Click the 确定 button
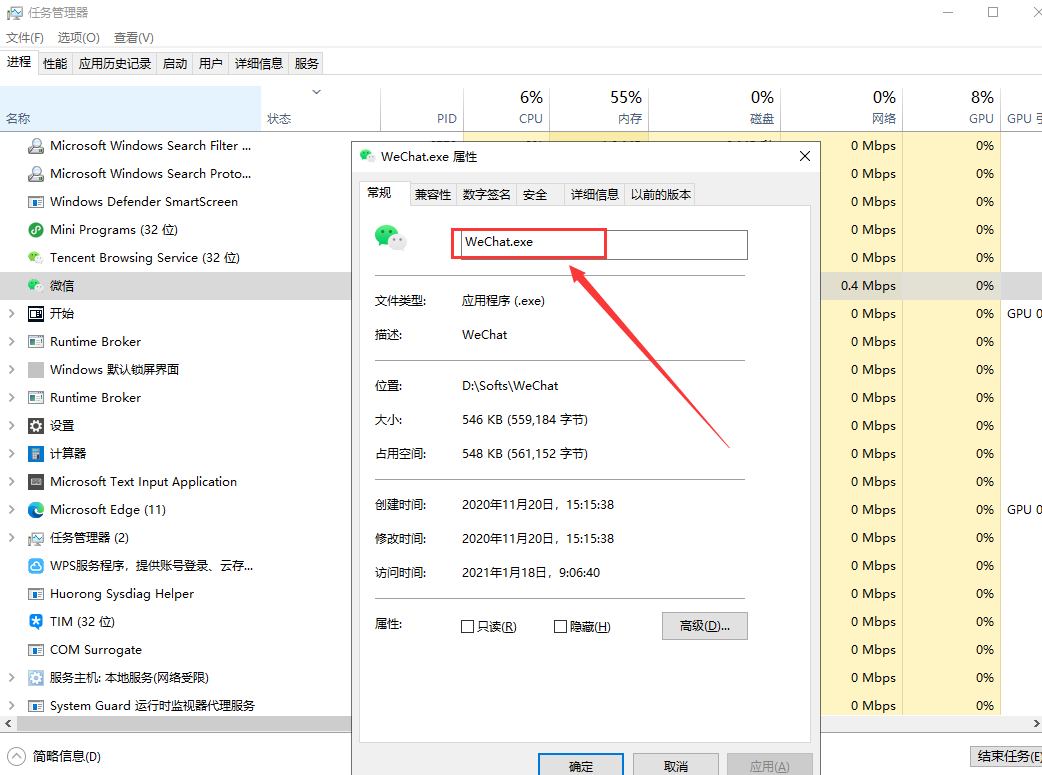 click(x=580, y=763)
